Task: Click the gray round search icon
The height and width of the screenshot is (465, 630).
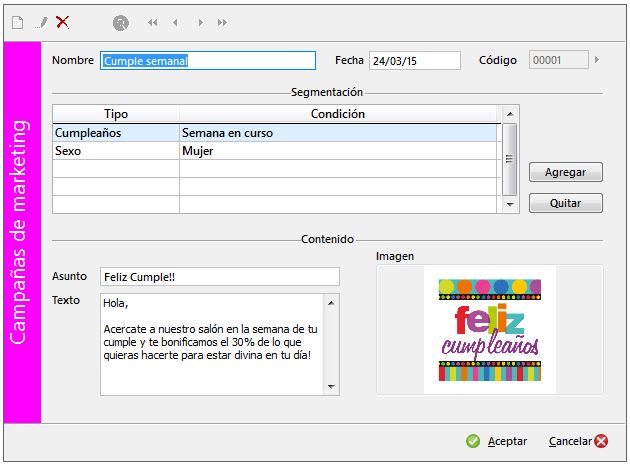Action: pos(121,22)
